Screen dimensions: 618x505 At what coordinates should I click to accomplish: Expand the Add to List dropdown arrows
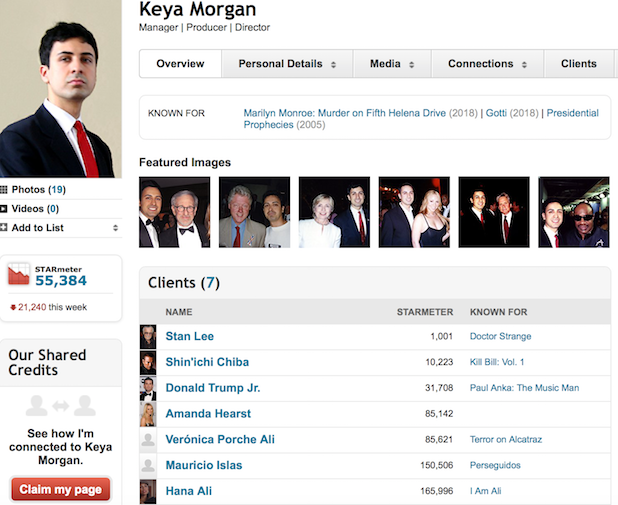pyautogui.click(x=116, y=228)
